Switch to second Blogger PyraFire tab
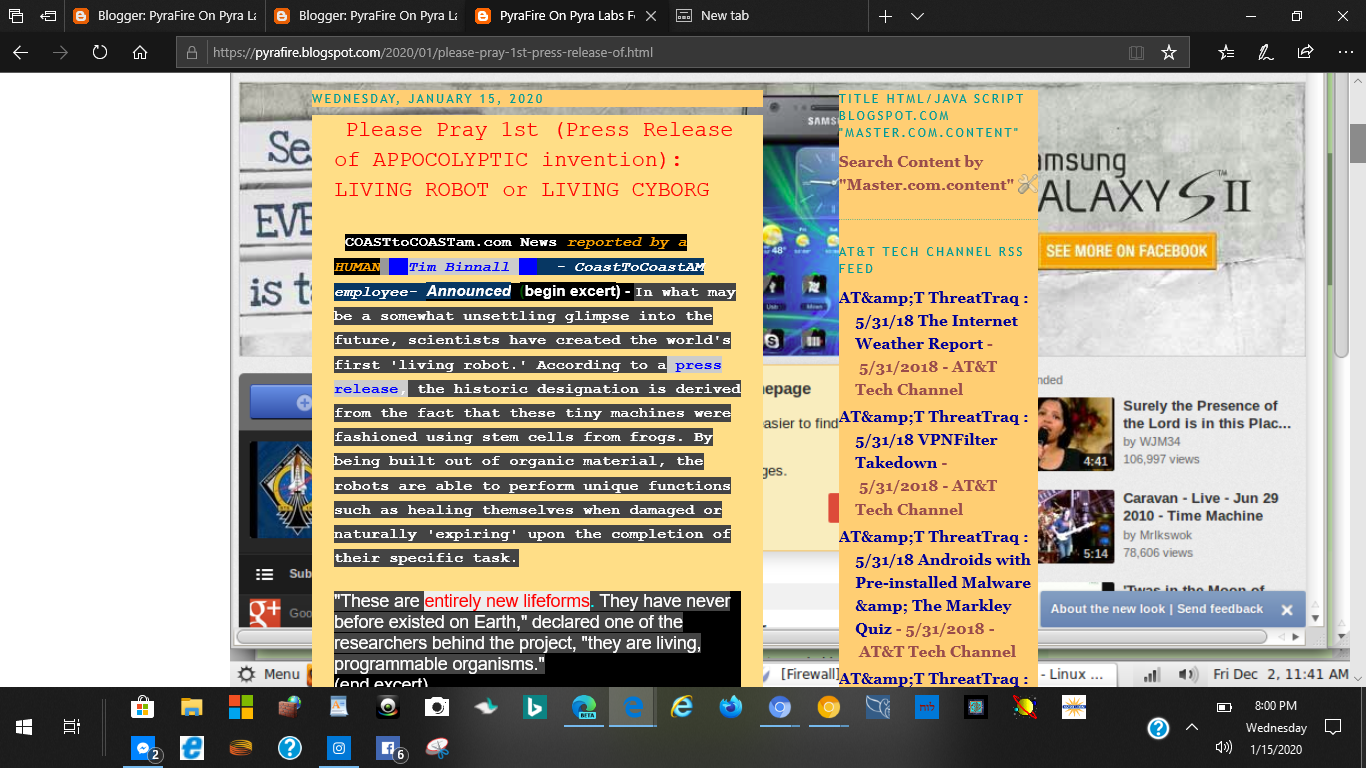The image size is (1366, 768). 364,16
